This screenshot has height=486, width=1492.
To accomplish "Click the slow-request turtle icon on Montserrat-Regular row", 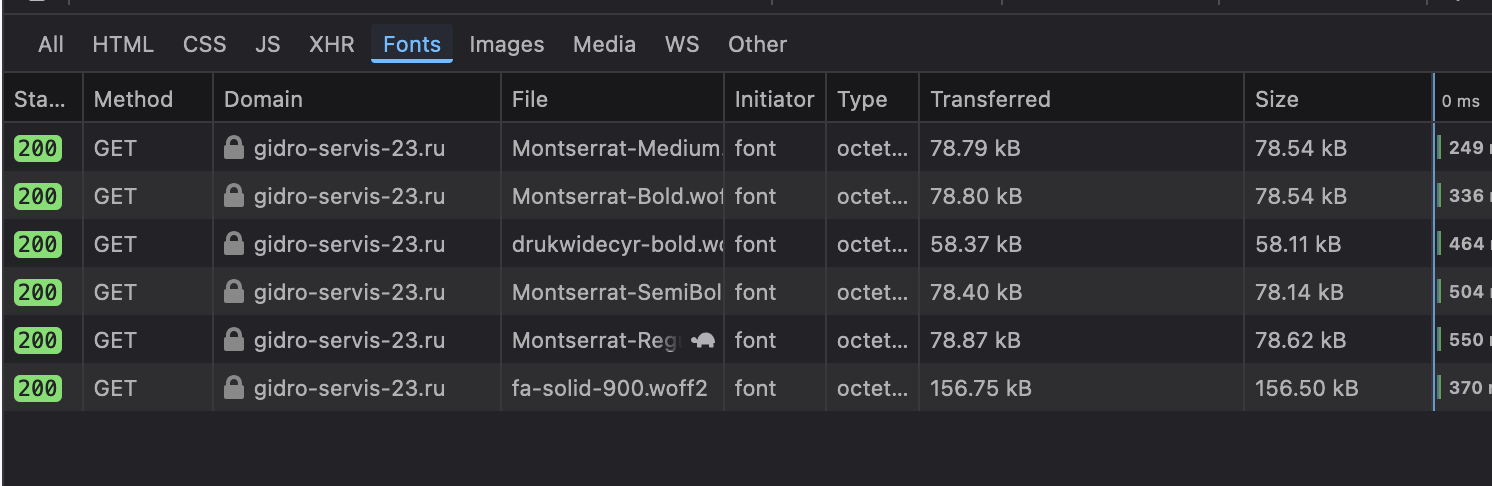I will click(x=705, y=340).
